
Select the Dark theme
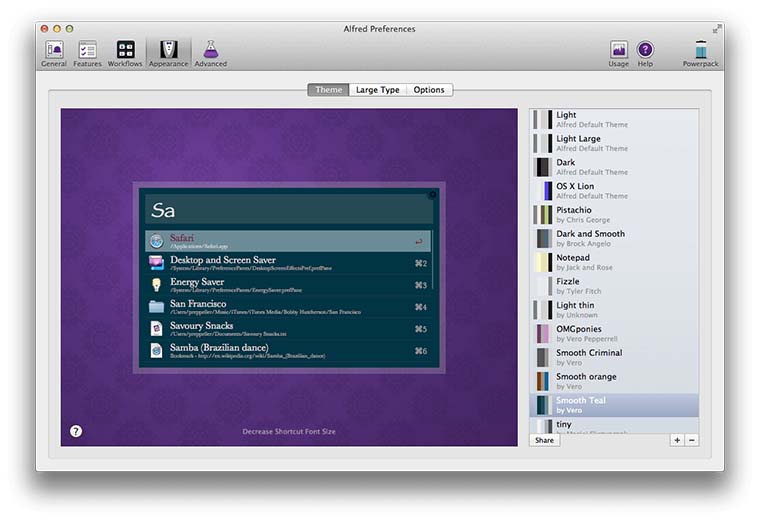pos(614,167)
